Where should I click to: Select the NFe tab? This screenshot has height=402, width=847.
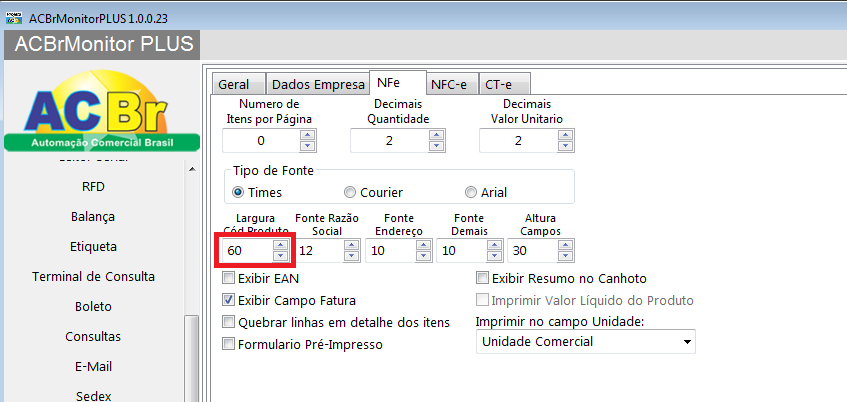point(398,83)
